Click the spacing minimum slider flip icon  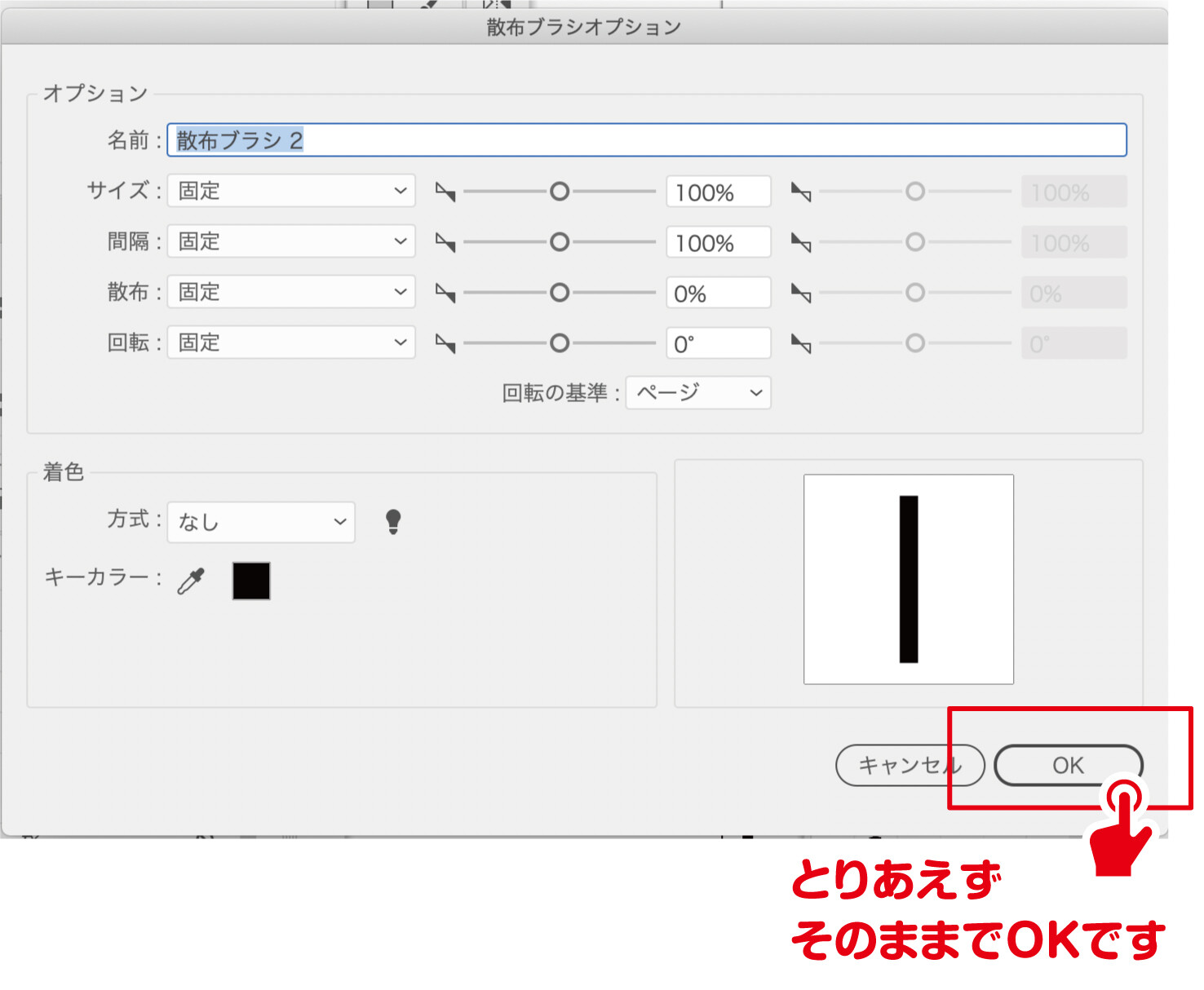[445, 243]
